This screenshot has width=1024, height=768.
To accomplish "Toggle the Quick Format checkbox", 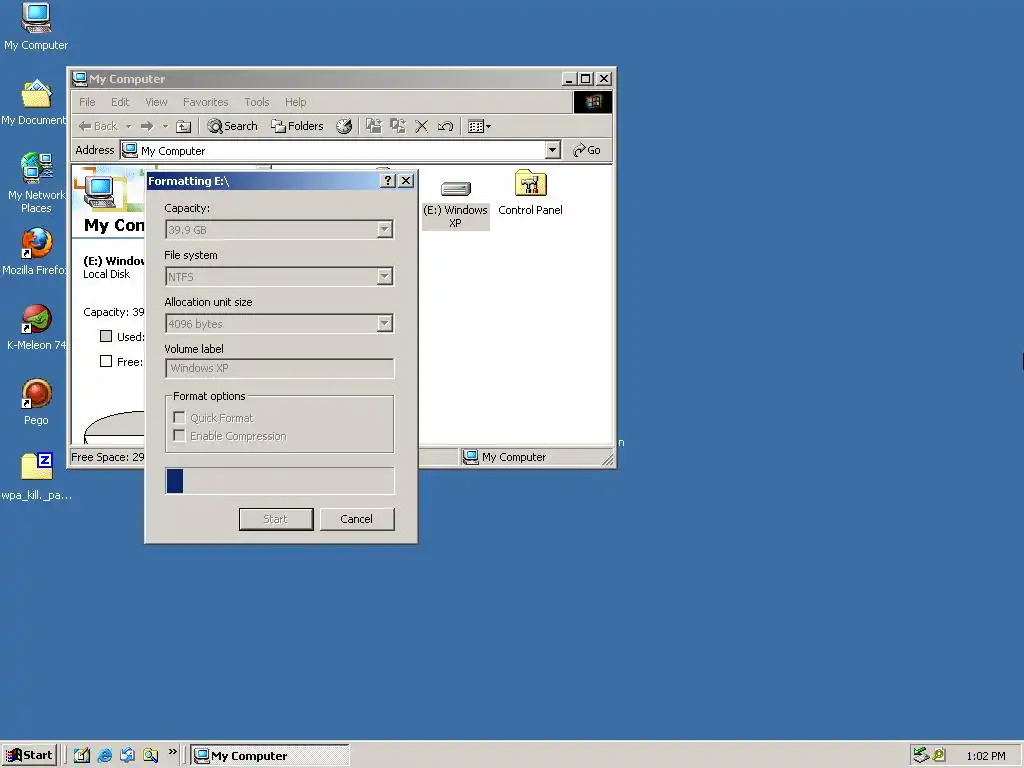I will (x=179, y=417).
